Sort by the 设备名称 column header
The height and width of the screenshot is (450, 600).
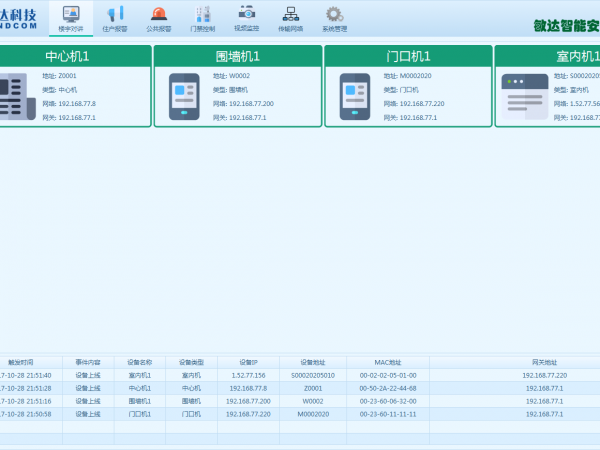click(139, 362)
